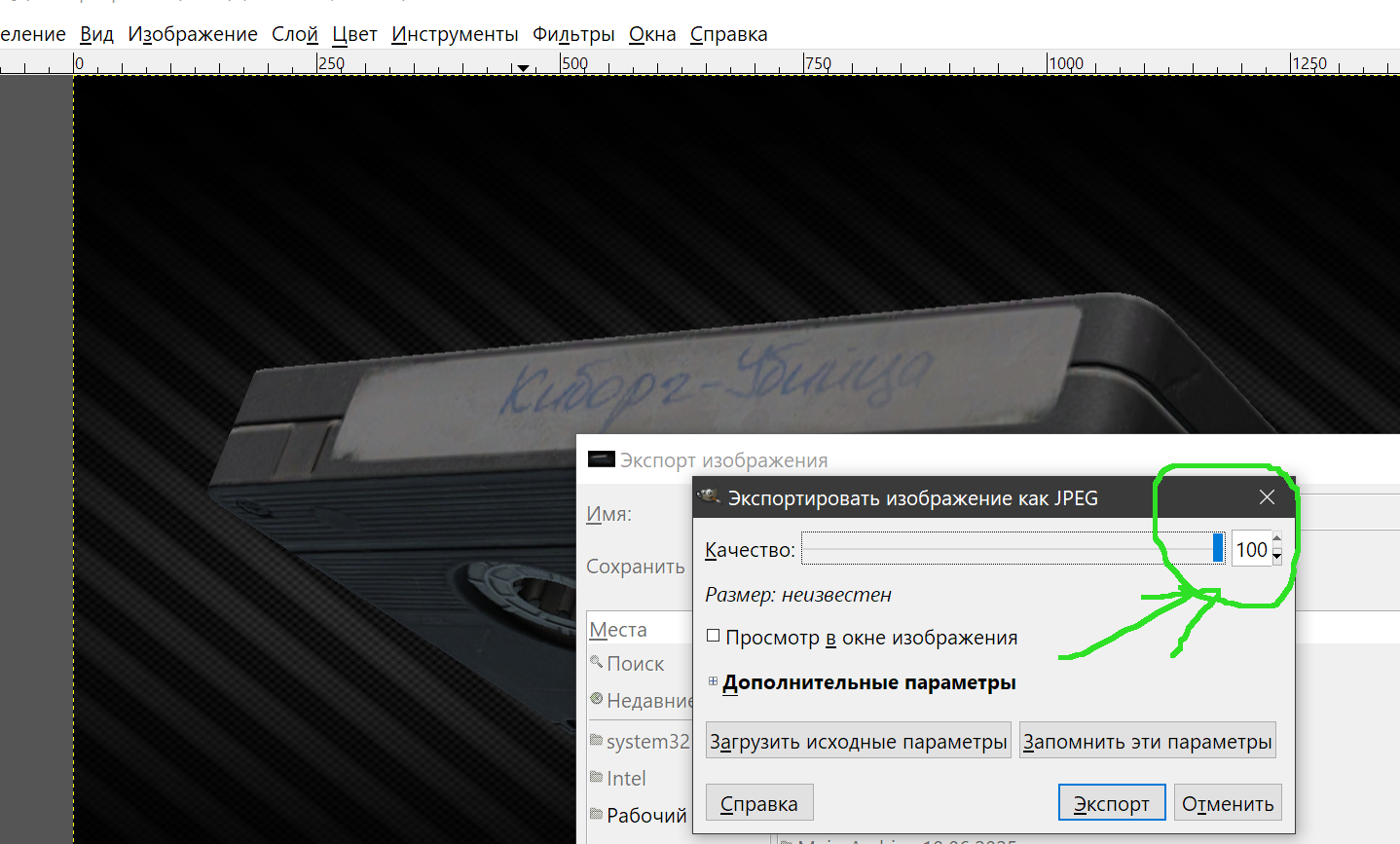Click the Размер: неизвестен text
1400x844 pixels.
[x=798, y=594]
